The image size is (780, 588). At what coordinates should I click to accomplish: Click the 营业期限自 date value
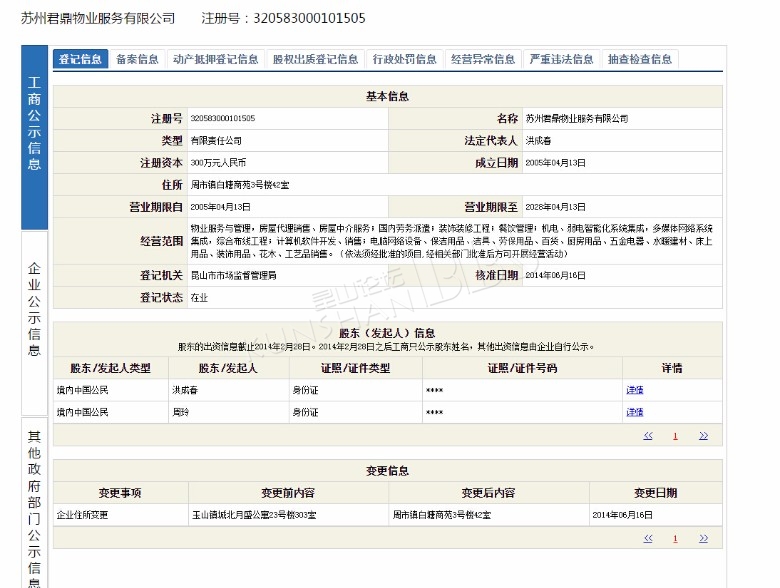[220, 207]
